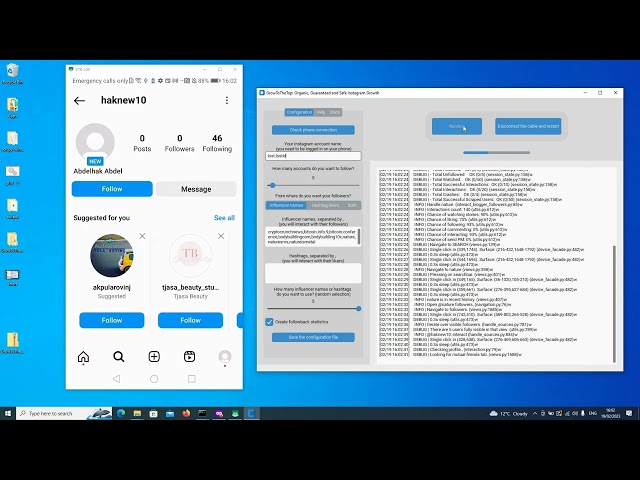Screen dimensions: 640x480
Task: View the 46 Following list
Action: (x=217, y=143)
